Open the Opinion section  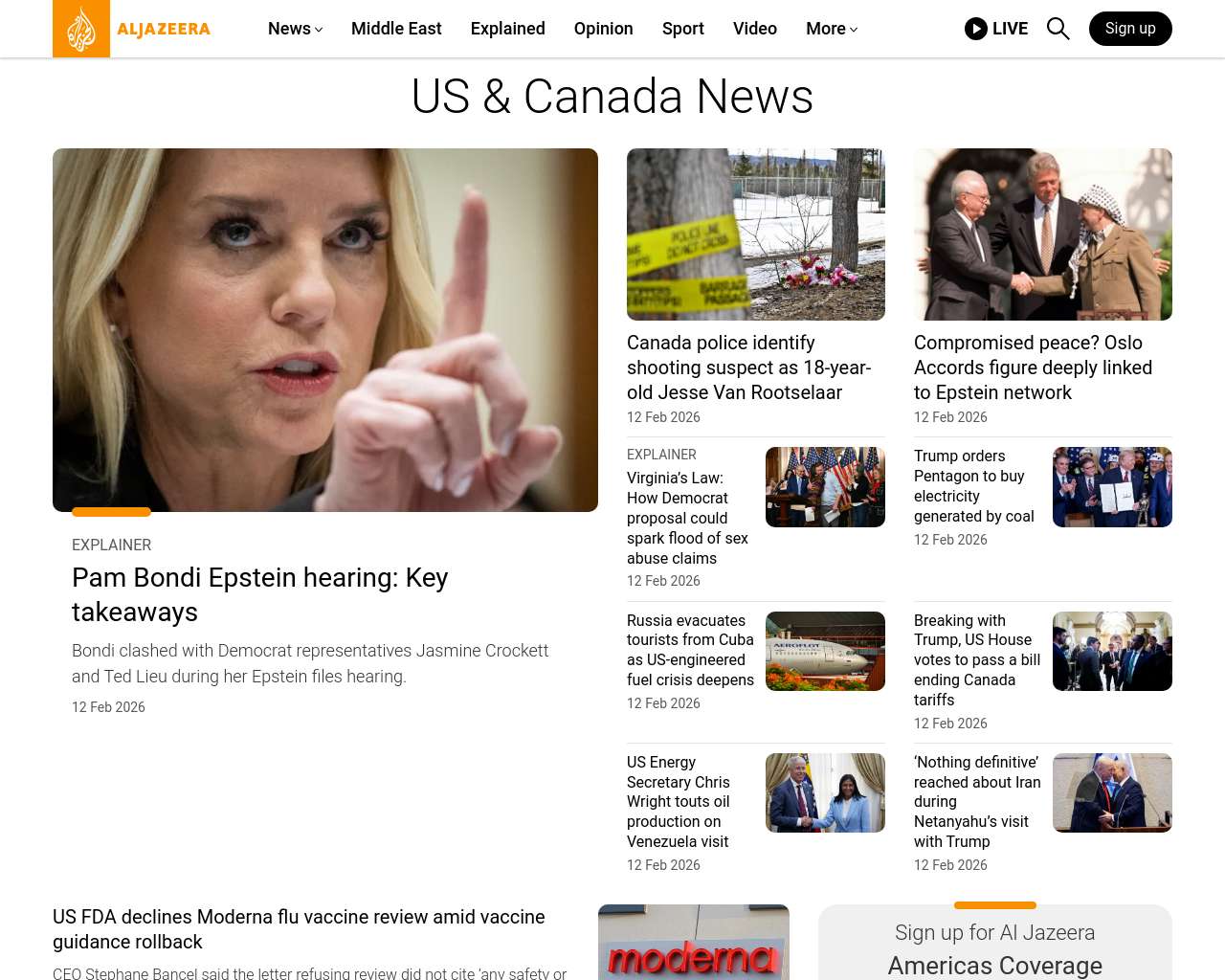click(604, 29)
